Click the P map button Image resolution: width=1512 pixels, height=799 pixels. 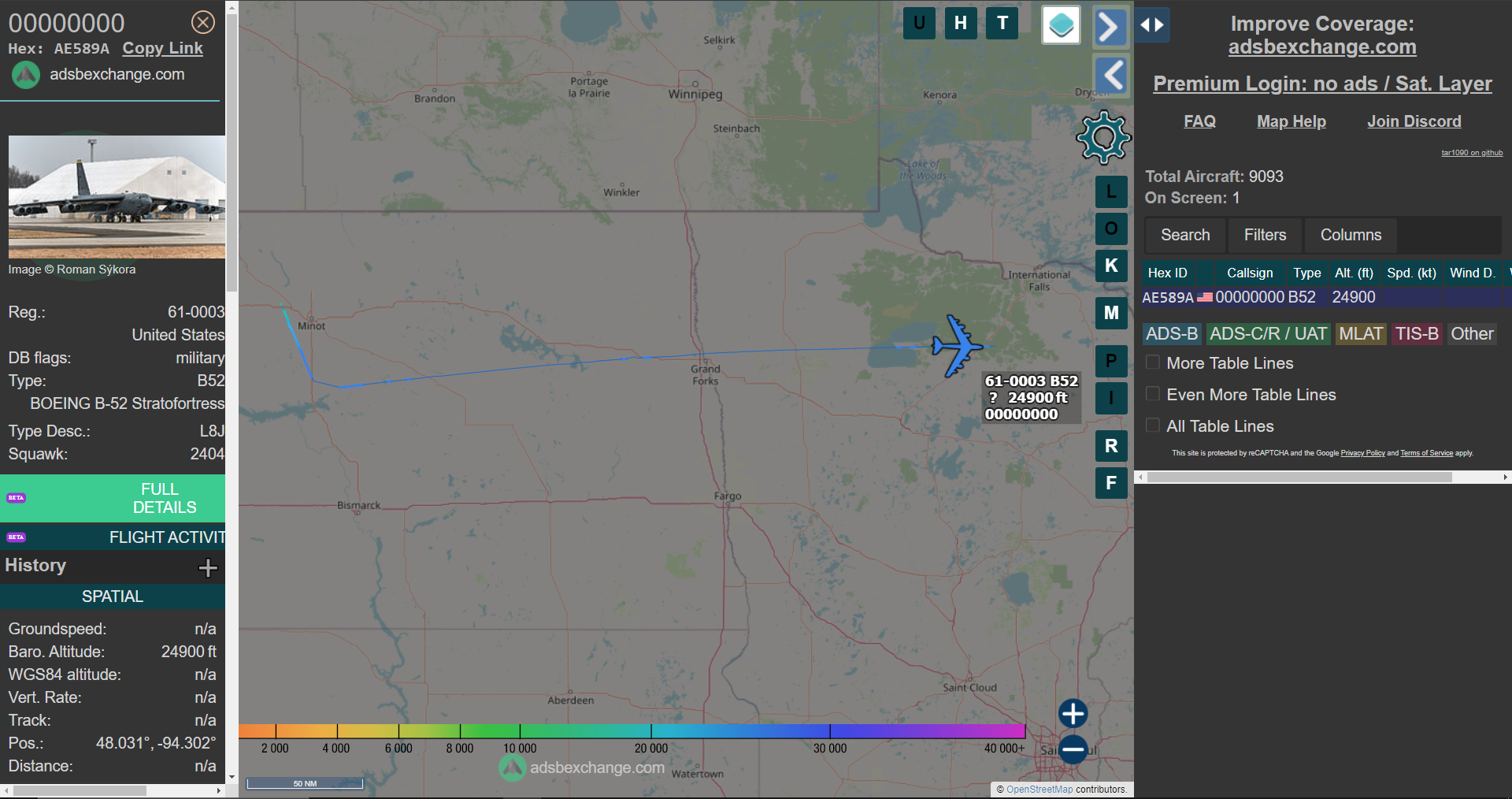click(x=1111, y=361)
